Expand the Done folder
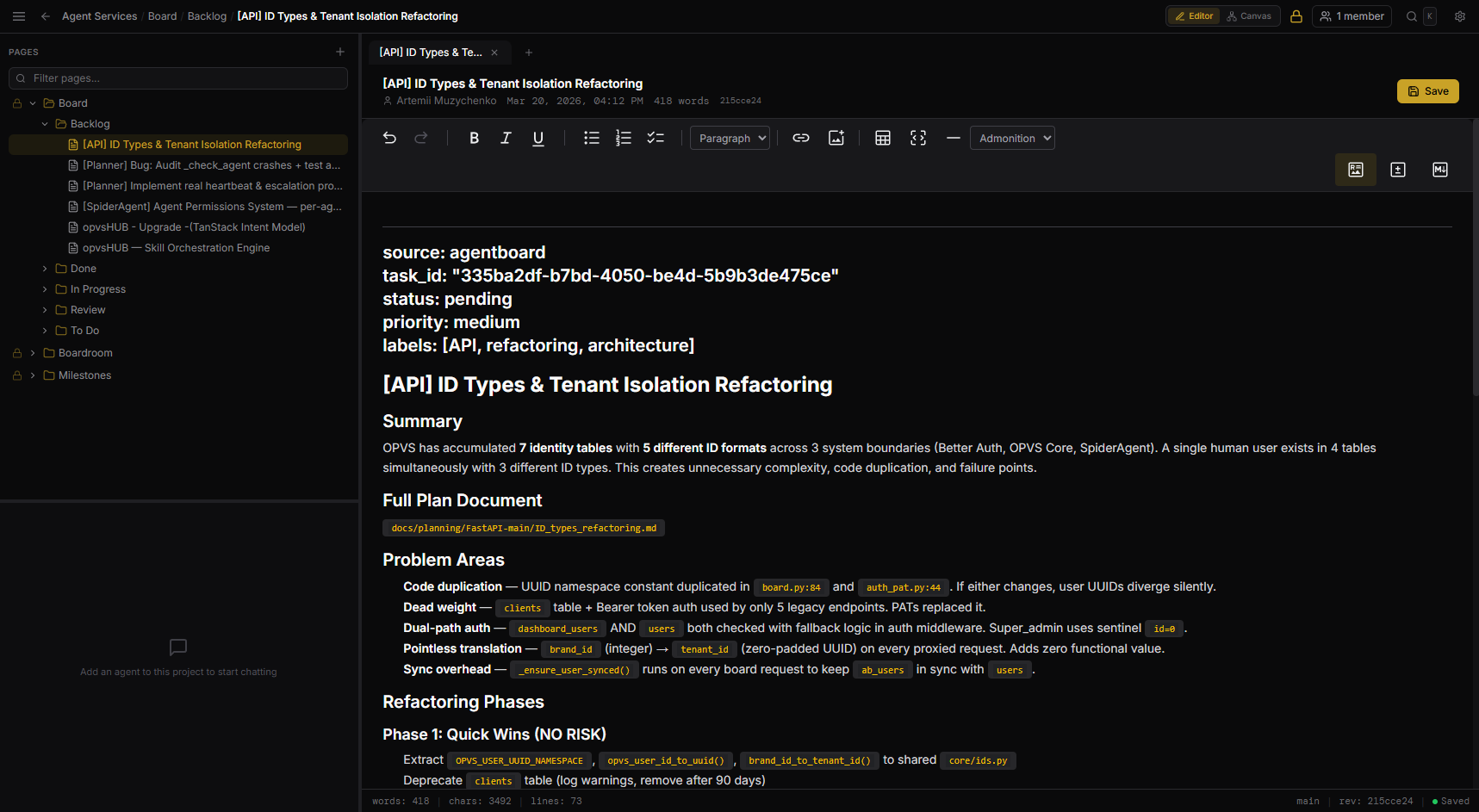Image resolution: width=1479 pixels, height=812 pixels. pos(45,269)
